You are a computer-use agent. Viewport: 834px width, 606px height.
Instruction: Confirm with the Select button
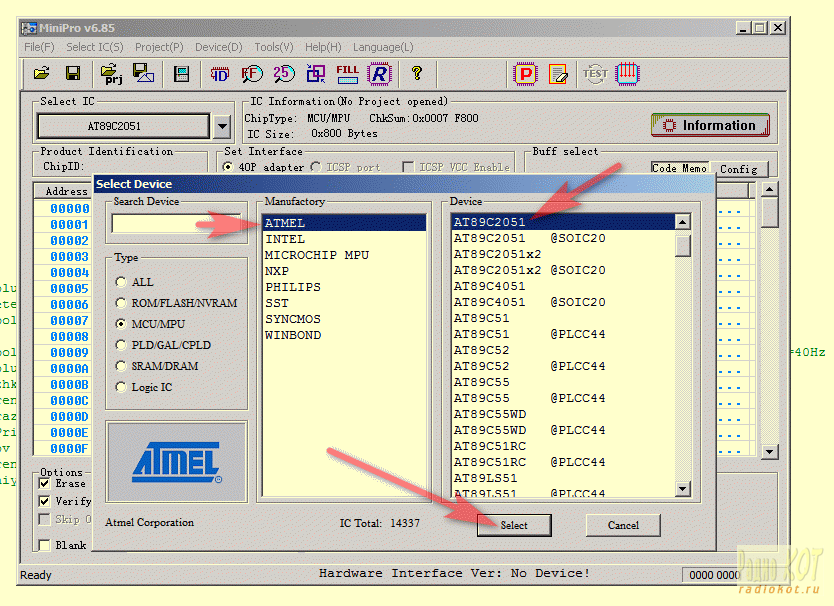[x=514, y=525]
